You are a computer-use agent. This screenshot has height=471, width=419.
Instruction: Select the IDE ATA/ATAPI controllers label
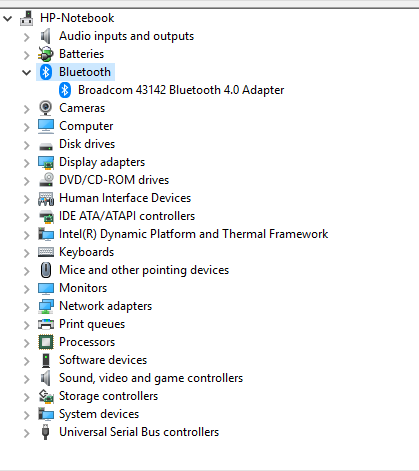coord(127,216)
